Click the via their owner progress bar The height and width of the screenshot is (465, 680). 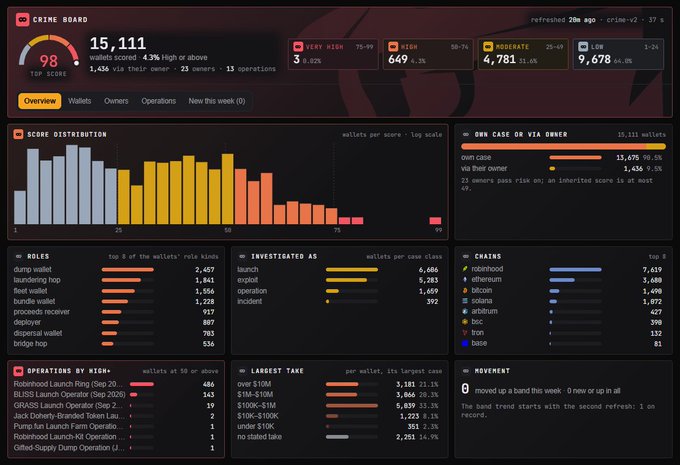tap(575, 168)
